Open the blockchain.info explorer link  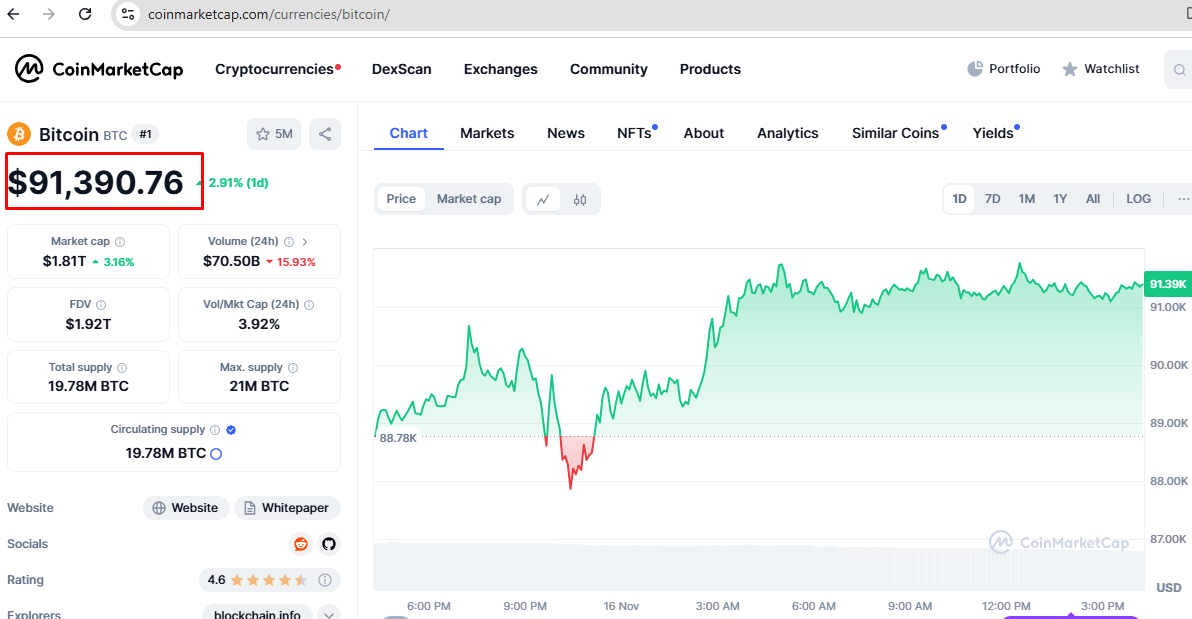tap(257, 614)
